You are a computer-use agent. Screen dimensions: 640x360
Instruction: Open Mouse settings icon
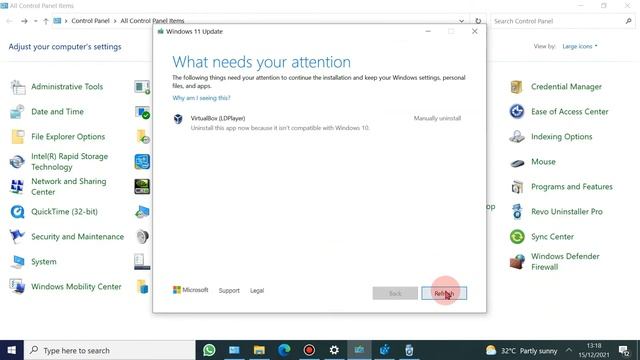click(x=517, y=162)
